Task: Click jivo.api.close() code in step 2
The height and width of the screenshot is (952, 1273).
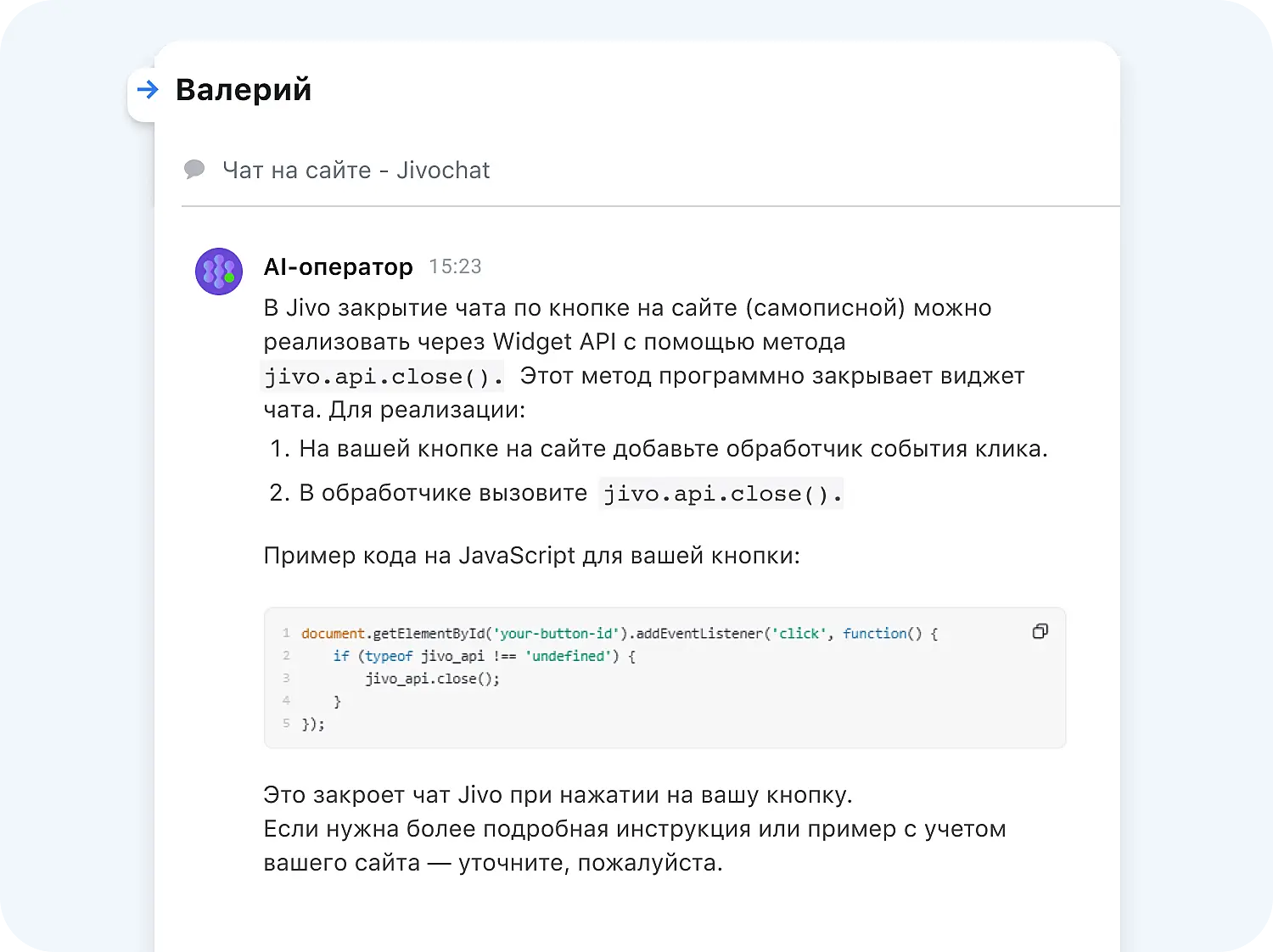Action: pos(721,493)
